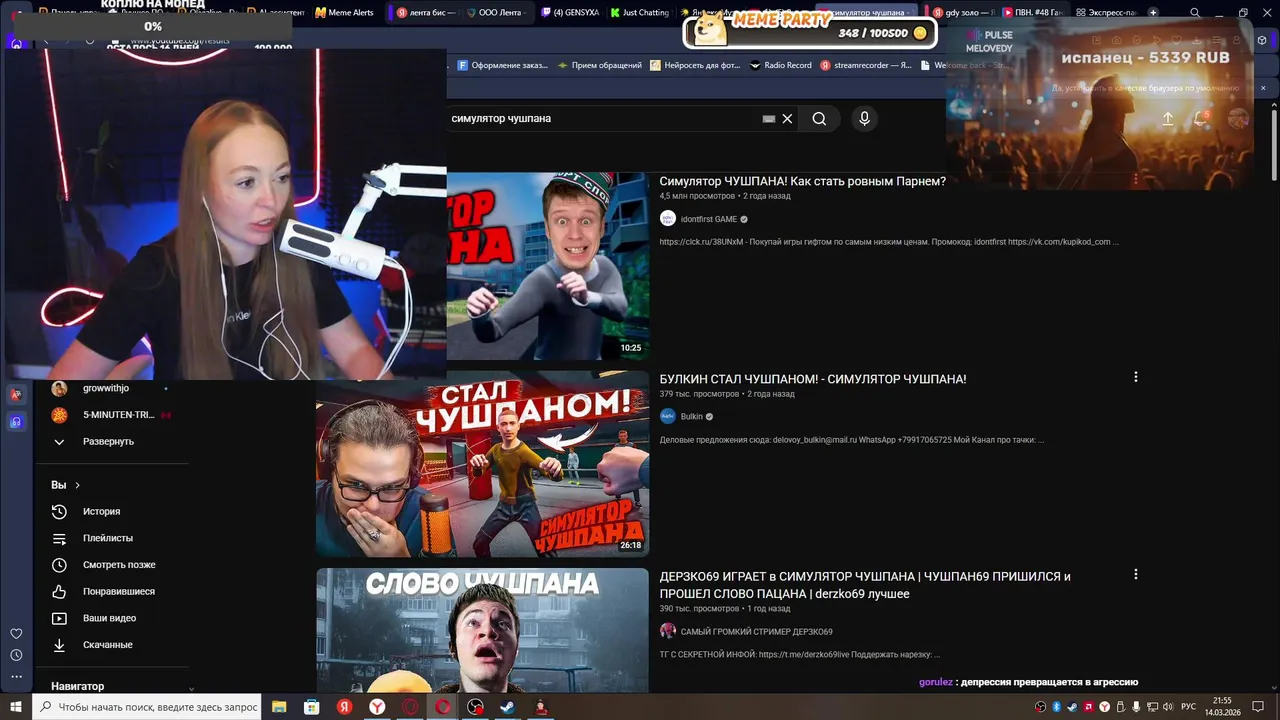Open Смотреть позже in the sidebar
The width and height of the screenshot is (1280, 720).
pos(118,565)
